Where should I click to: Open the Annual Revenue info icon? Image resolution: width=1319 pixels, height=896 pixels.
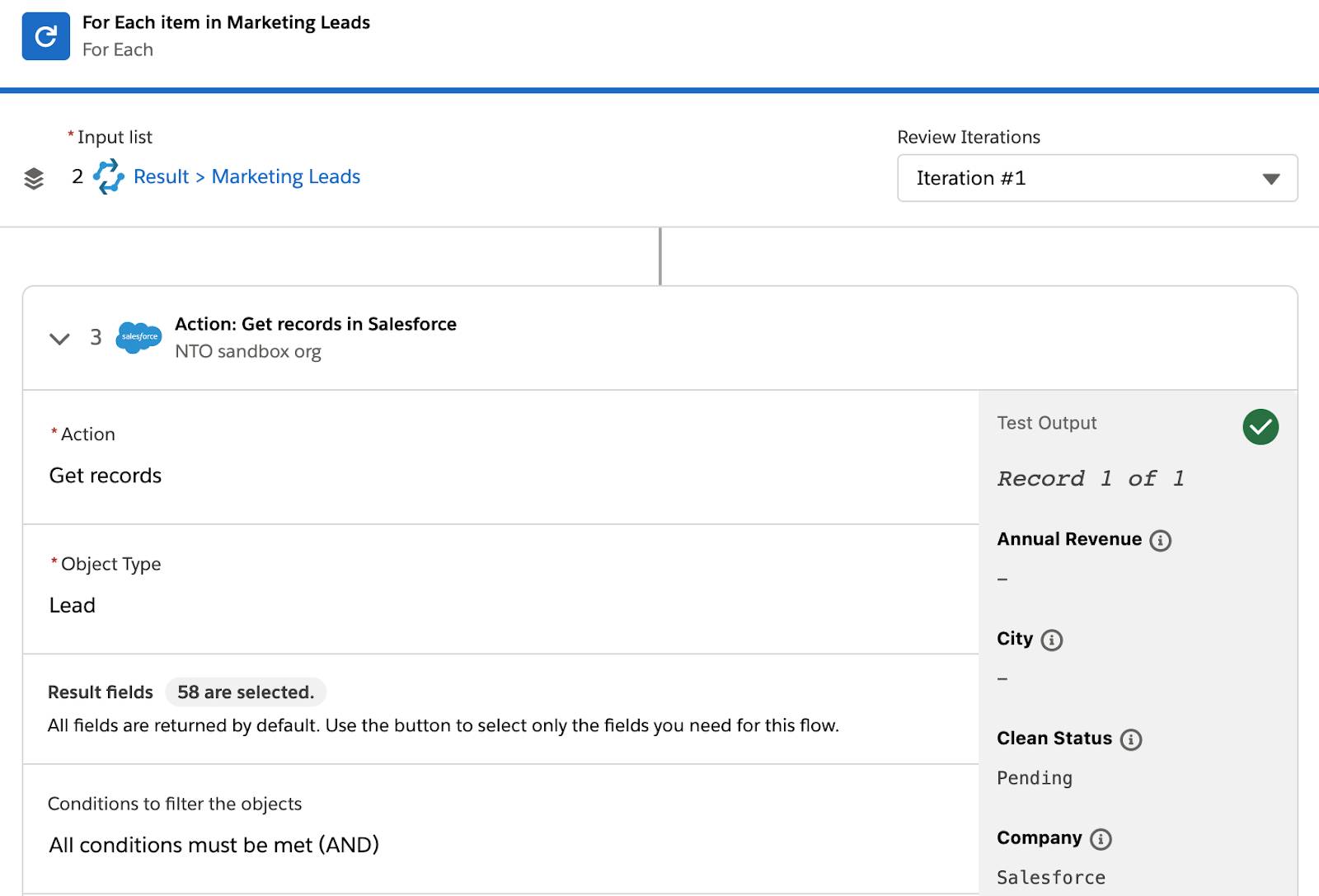point(1160,541)
